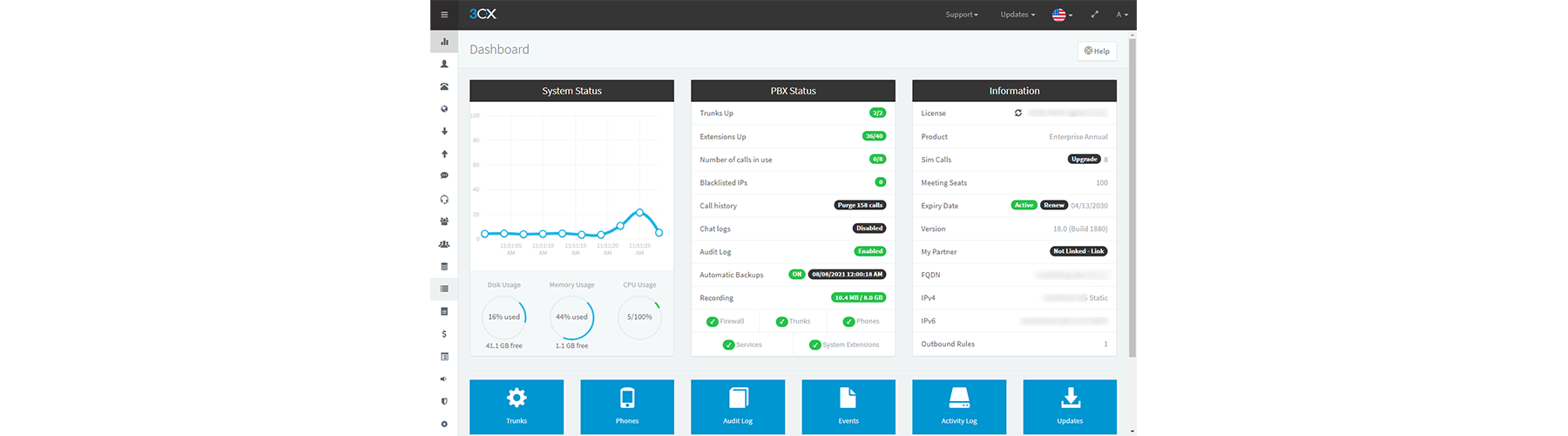Viewport: 1568px width, 436px height.
Task: Click the headset sidebar icon
Action: [x=444, y=199]
